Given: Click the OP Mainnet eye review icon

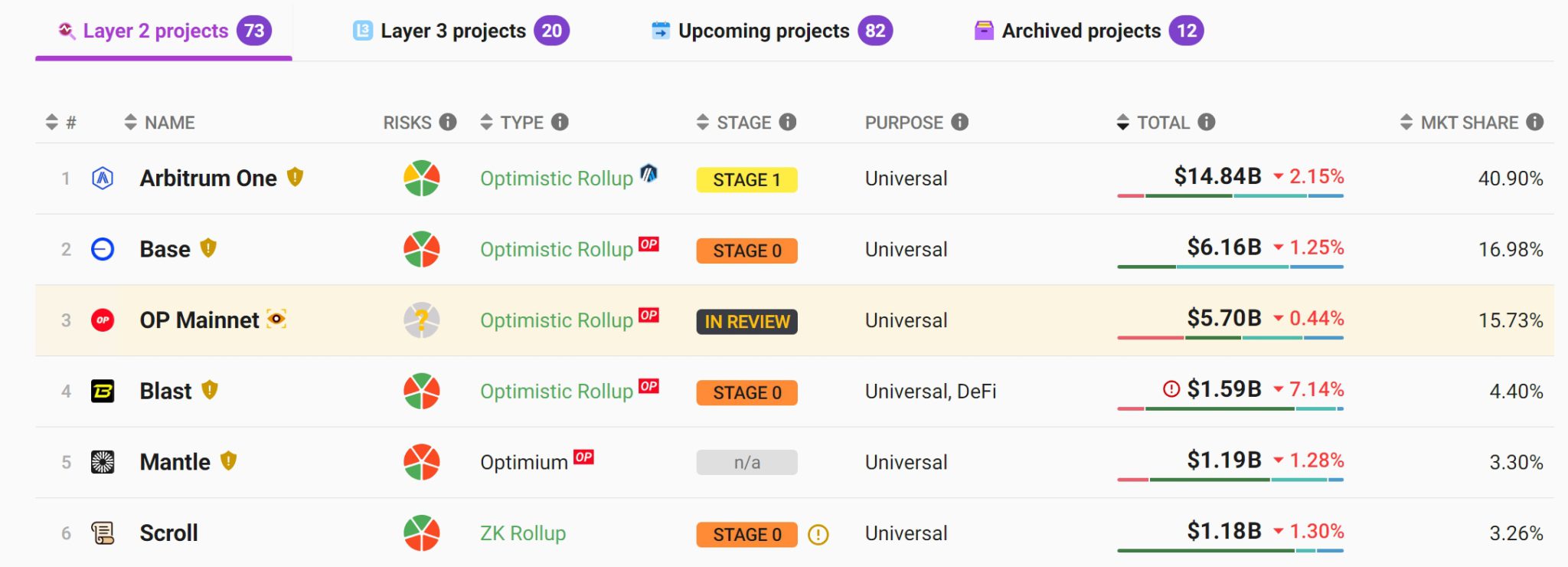Looking at the screenshot, I should click(276, 319).
